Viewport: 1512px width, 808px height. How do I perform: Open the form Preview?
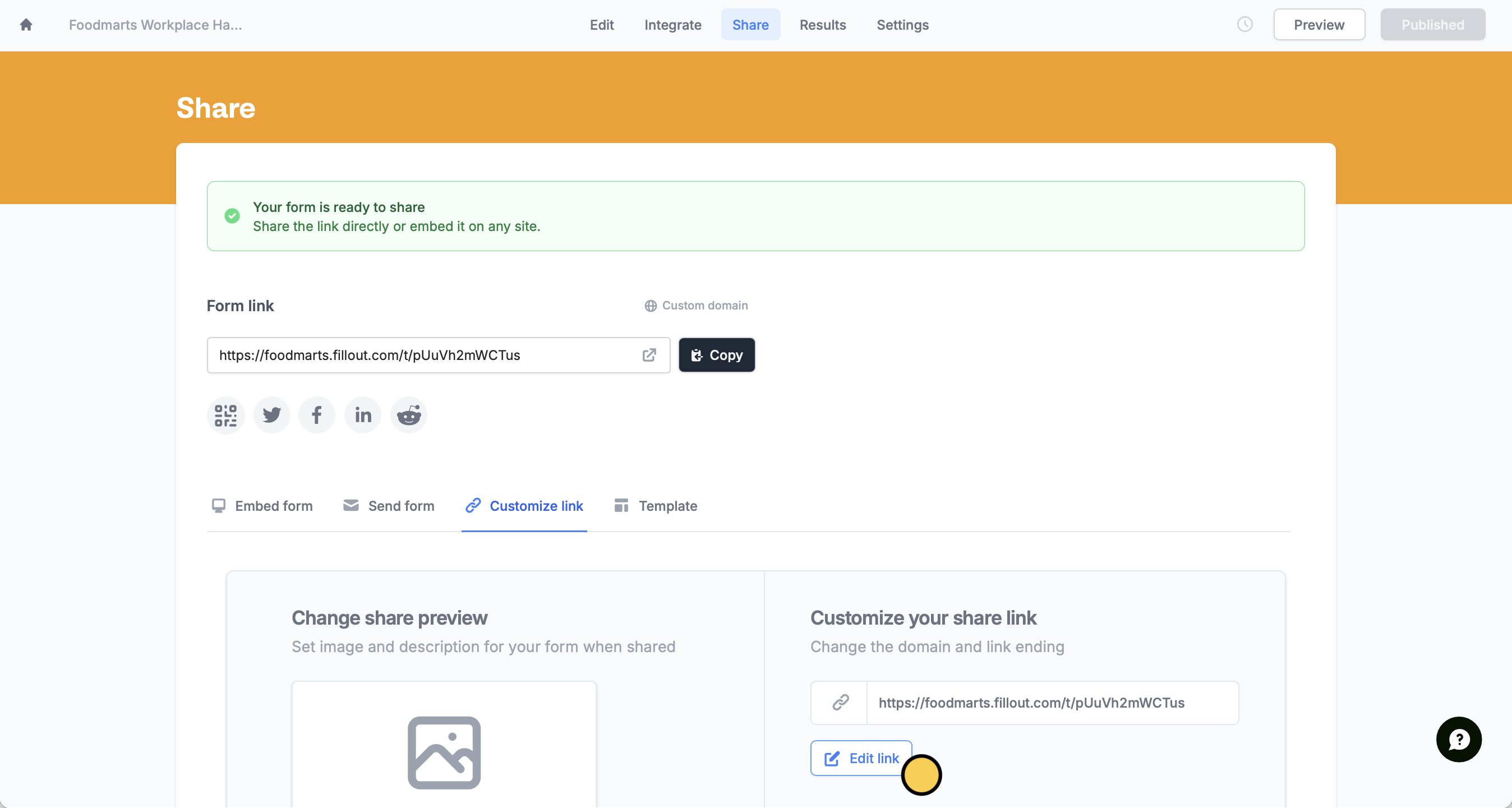(1319, 25)
